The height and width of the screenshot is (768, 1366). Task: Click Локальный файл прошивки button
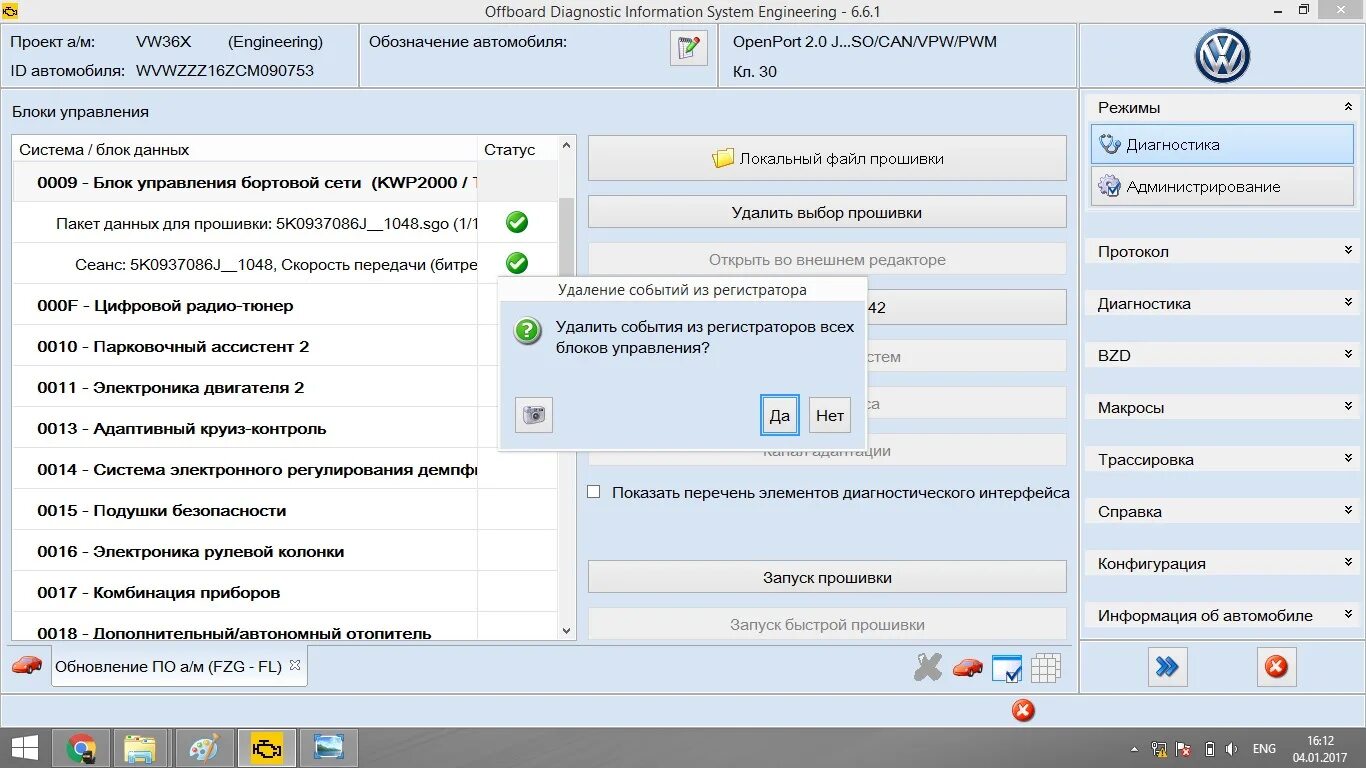(x=827, y=158)
